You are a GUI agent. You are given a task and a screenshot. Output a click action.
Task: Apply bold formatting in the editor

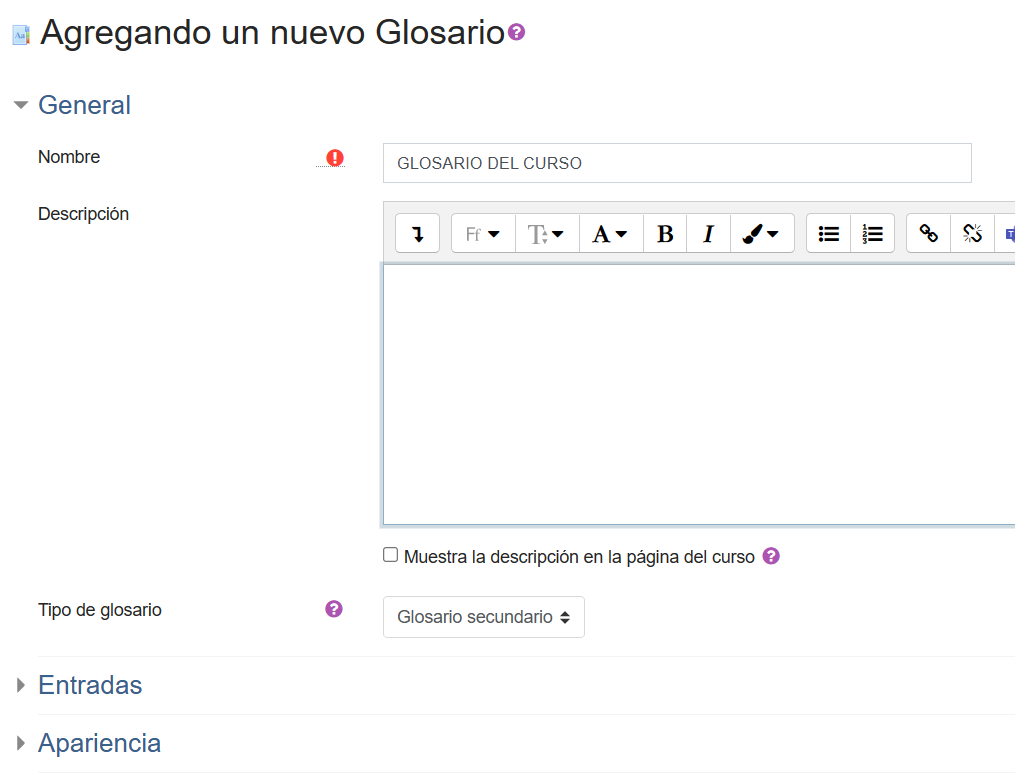tap(664, 233)
